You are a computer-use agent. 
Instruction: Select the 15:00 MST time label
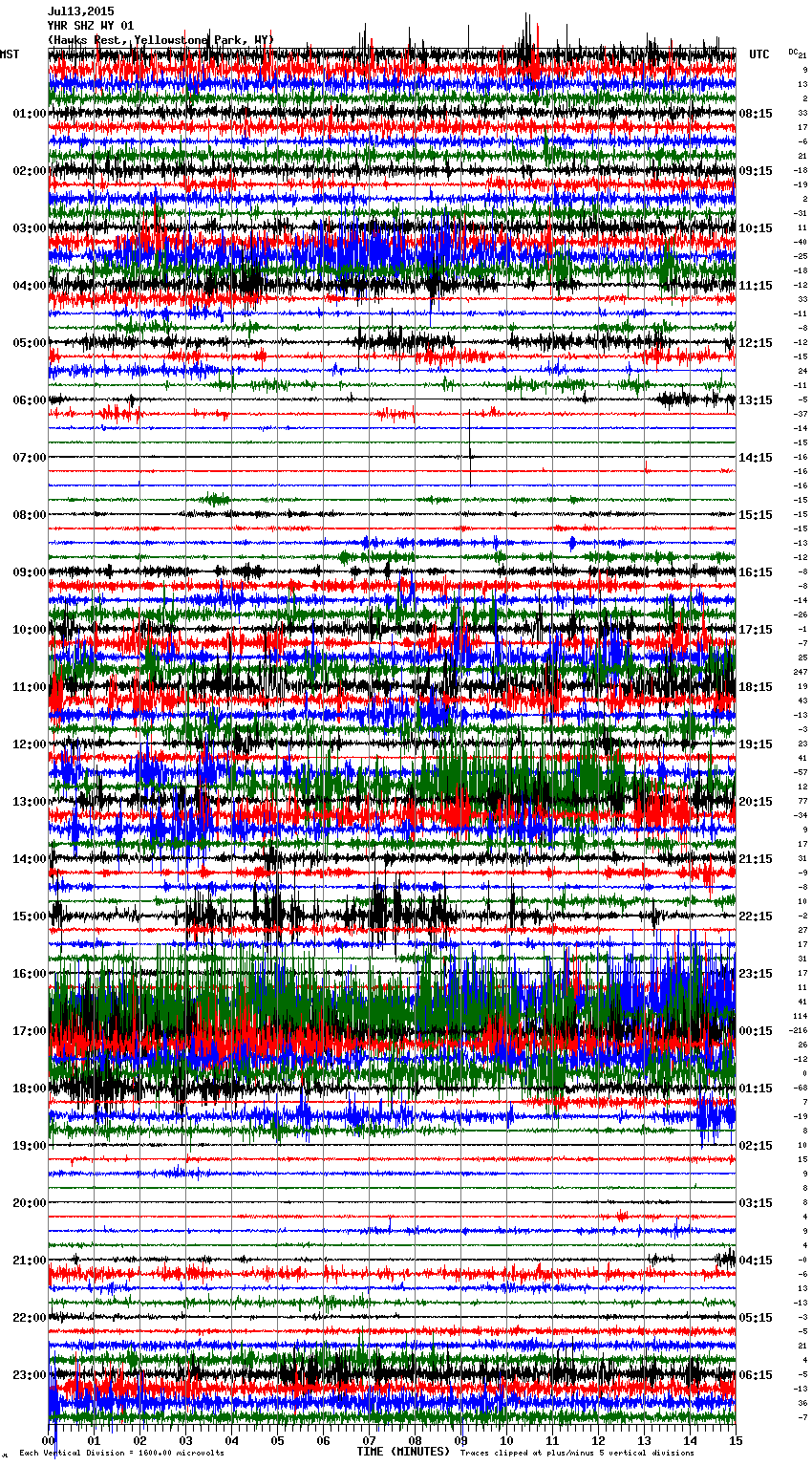[x=30, y=916]
